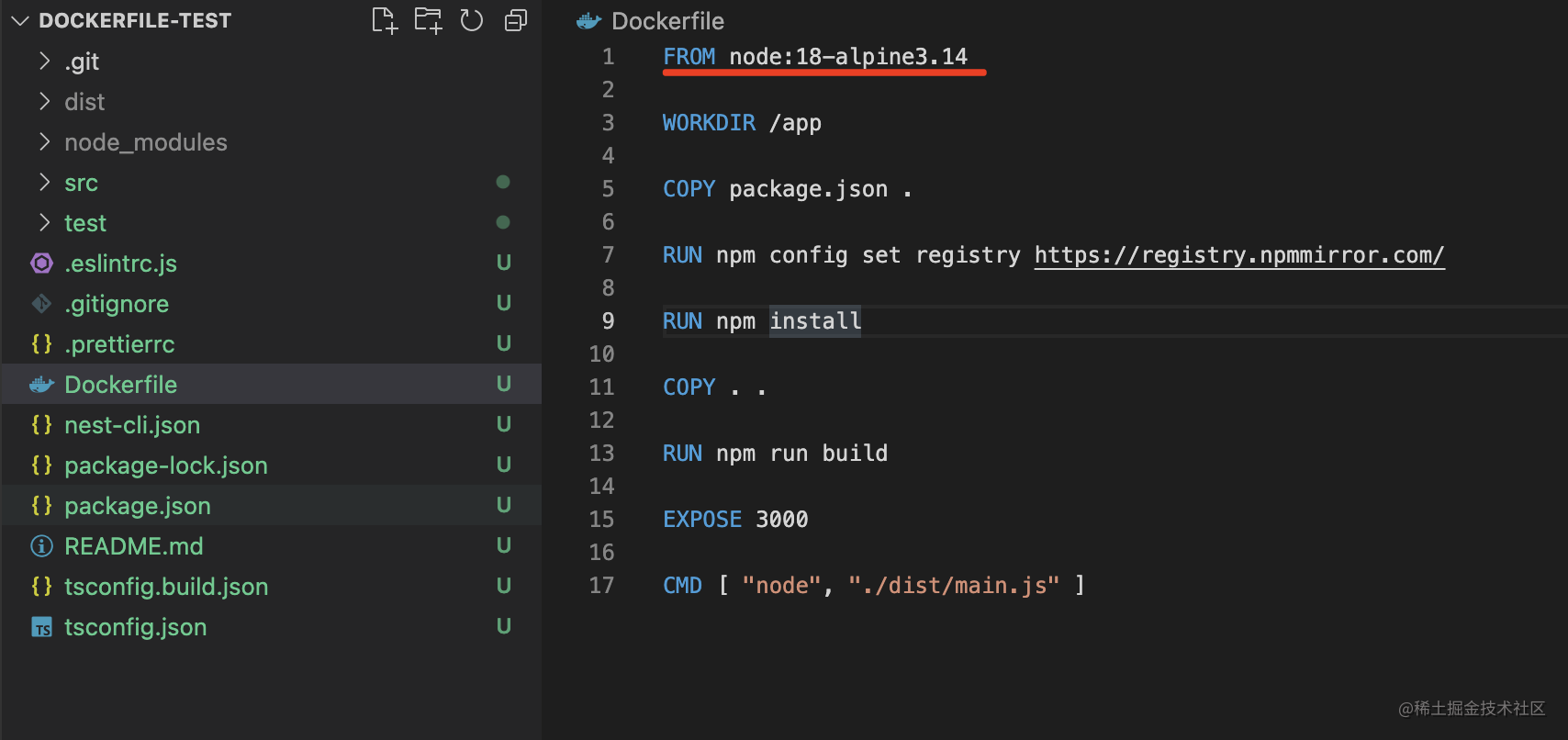Click line number 9 in the gutter

coord(608,321)
